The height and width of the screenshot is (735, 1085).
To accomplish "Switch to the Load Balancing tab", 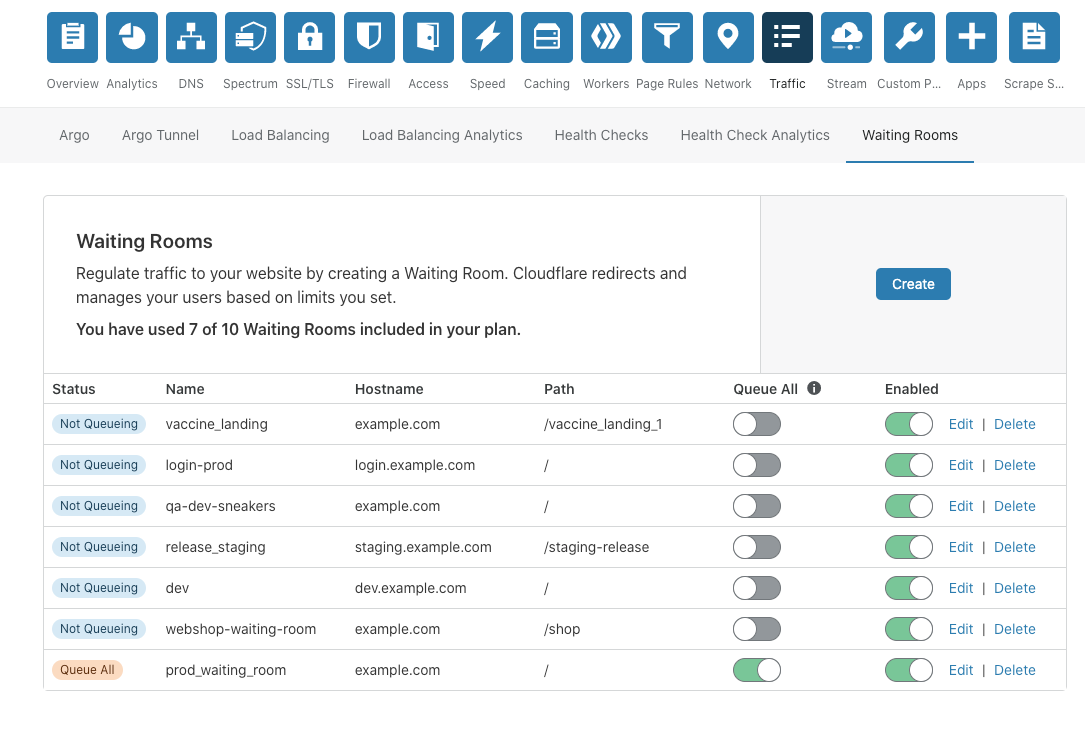I will [280, 135].
